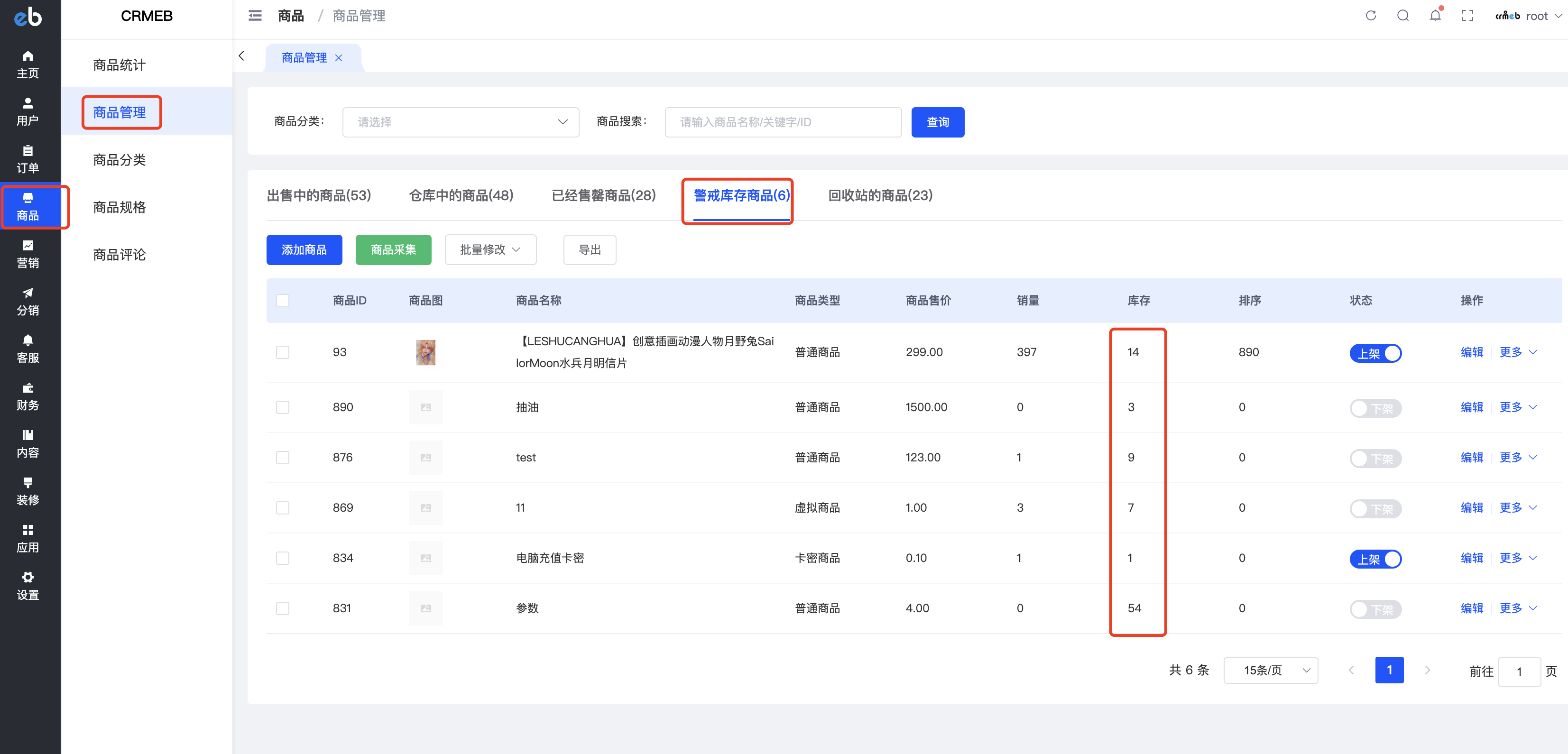
Task: Open the 订单 orders sidebar icon
Action: [x=28, y=159]
